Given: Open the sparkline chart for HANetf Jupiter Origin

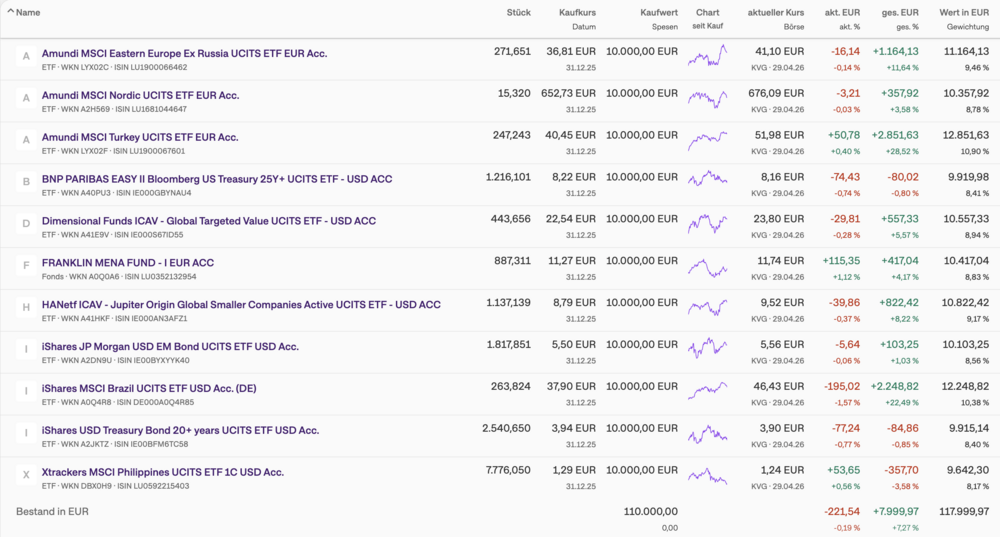Looking at the screenshot, I should coord(707,307).
